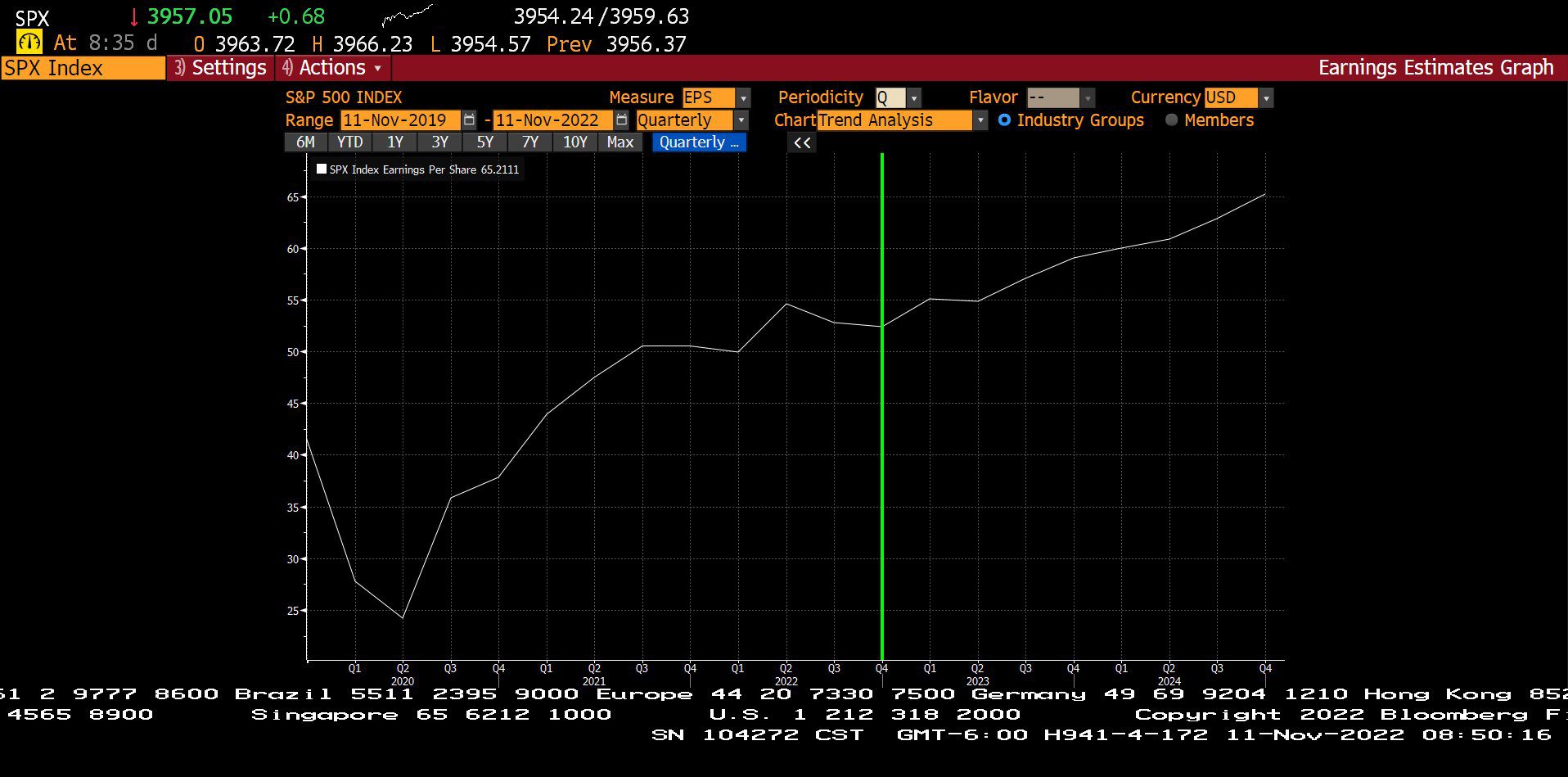The width and height of the screenshot is (1568, 777).
Task: Collapse panel with the << button
Action: (802, 142)
